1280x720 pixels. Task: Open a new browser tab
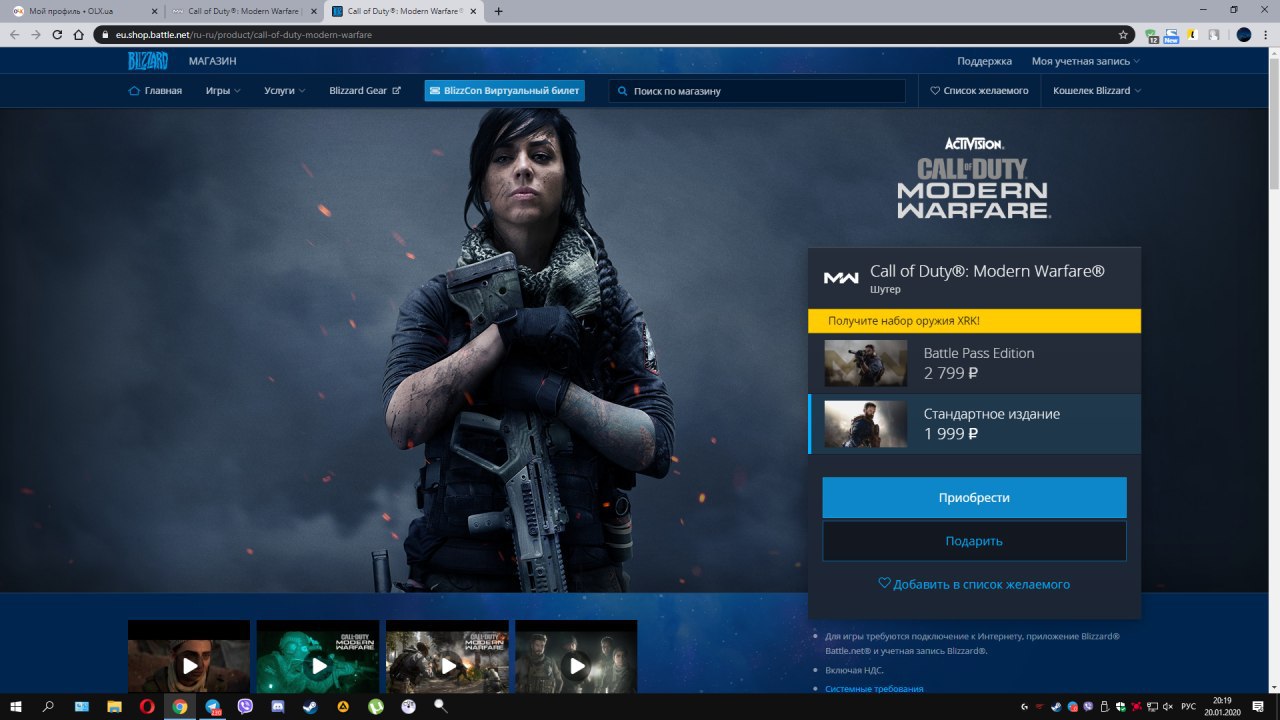pyautogui.click(x=498, y=11)
